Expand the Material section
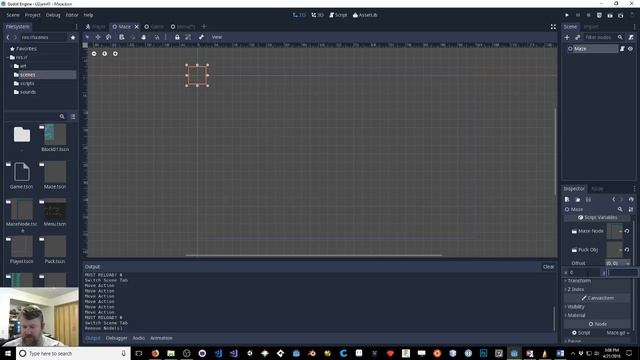This screenshot has height=360, width=640. 598,315
